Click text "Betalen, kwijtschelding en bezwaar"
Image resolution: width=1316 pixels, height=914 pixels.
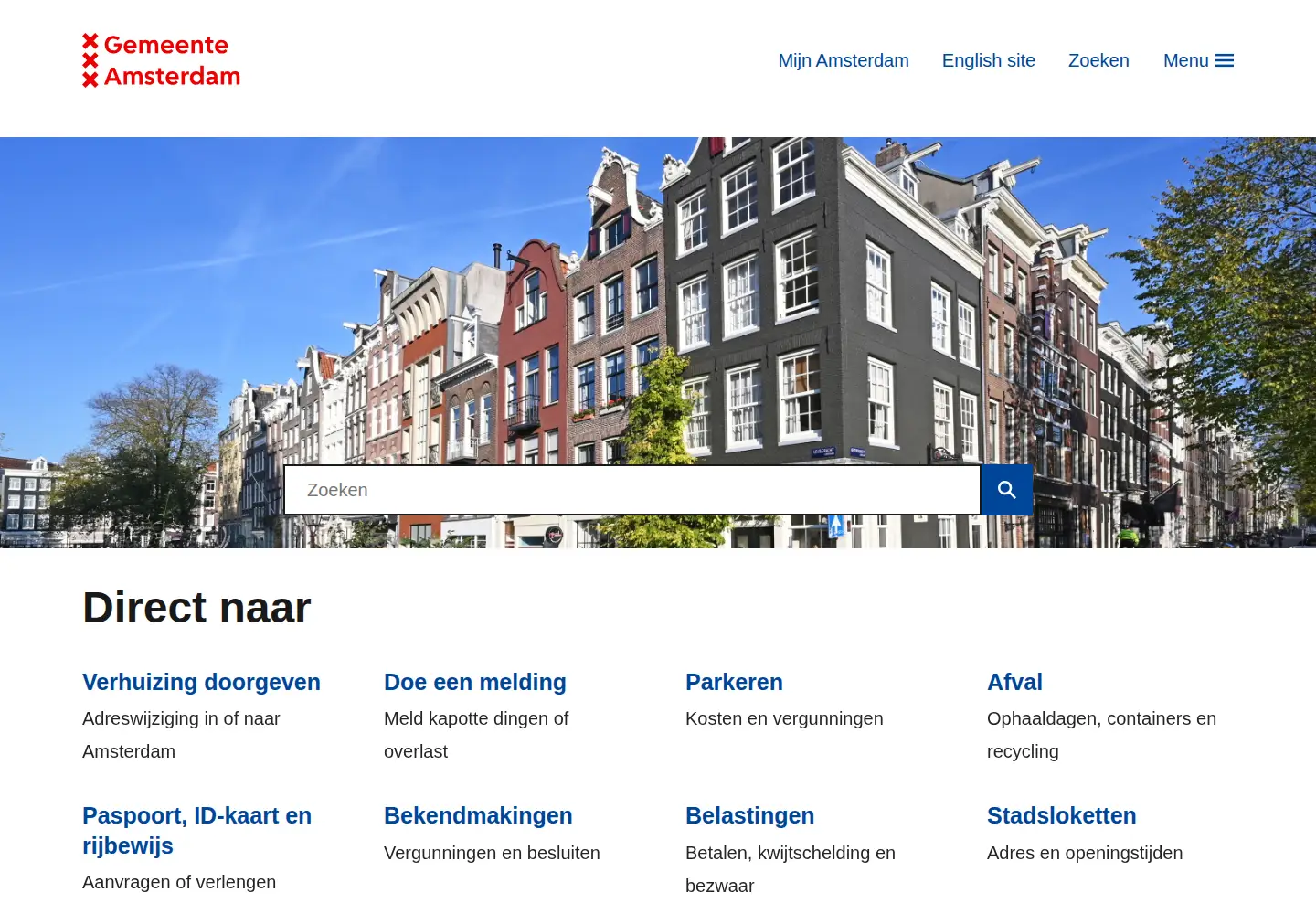click(791, 869)
